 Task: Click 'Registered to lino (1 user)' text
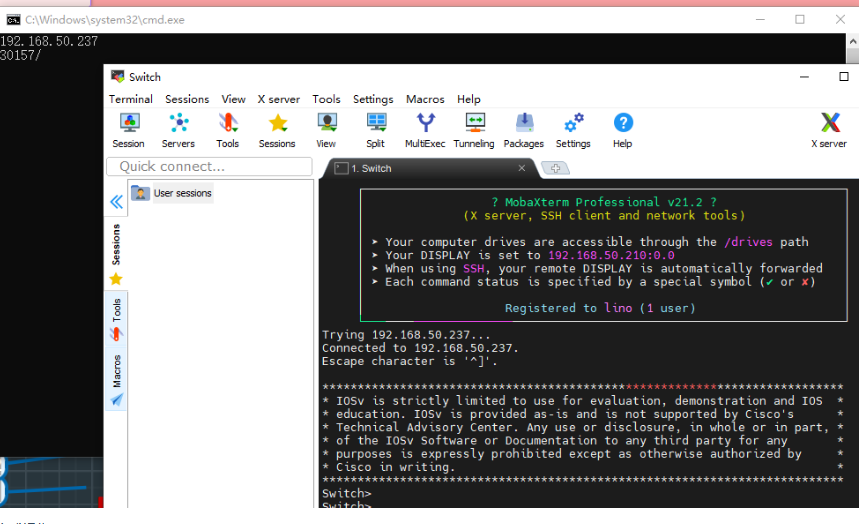click(x=600, y=308)
